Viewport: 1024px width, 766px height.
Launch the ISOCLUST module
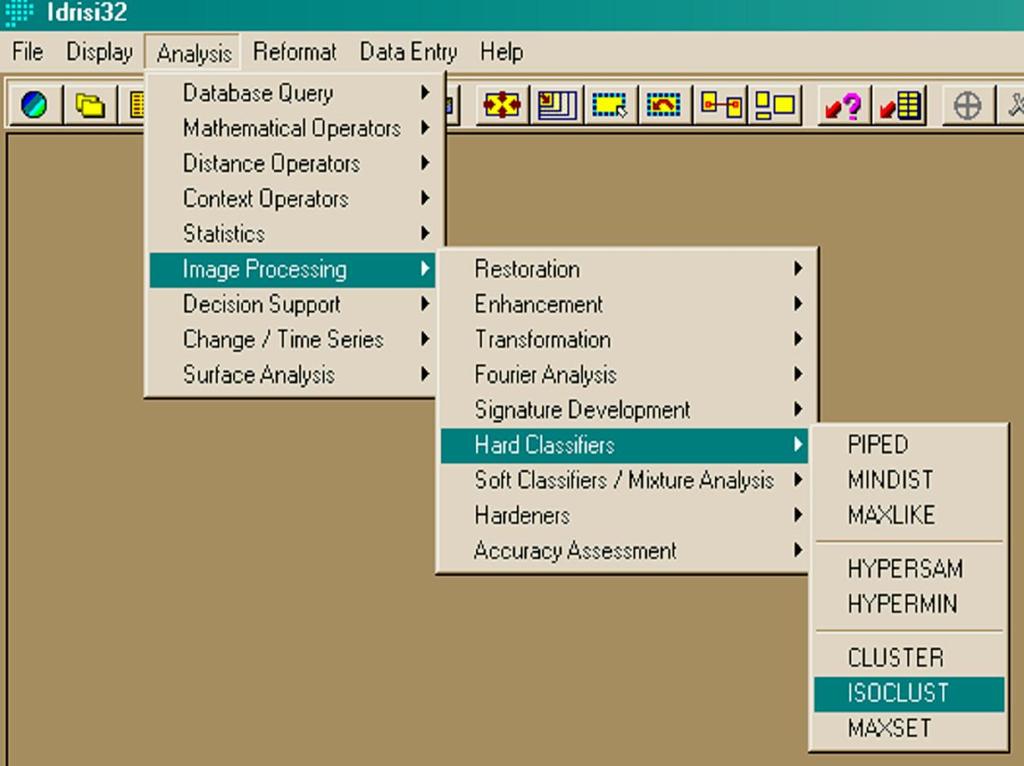click(x=909, y=694)
